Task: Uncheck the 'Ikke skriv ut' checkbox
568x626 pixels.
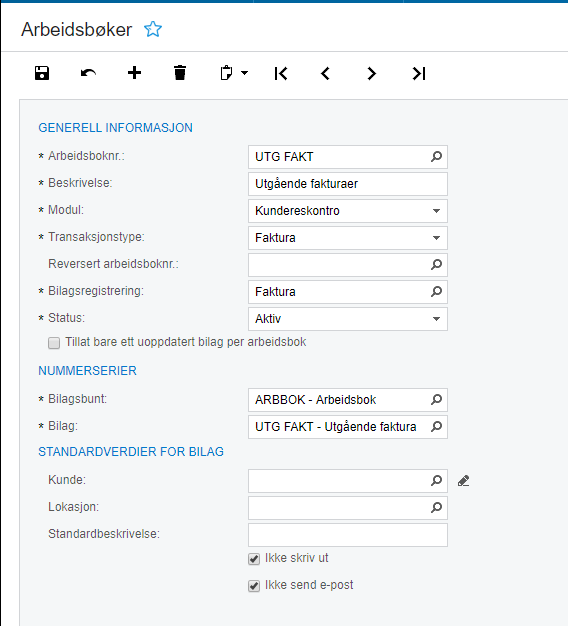Action: pyautogui.click(x=254, y=559)
